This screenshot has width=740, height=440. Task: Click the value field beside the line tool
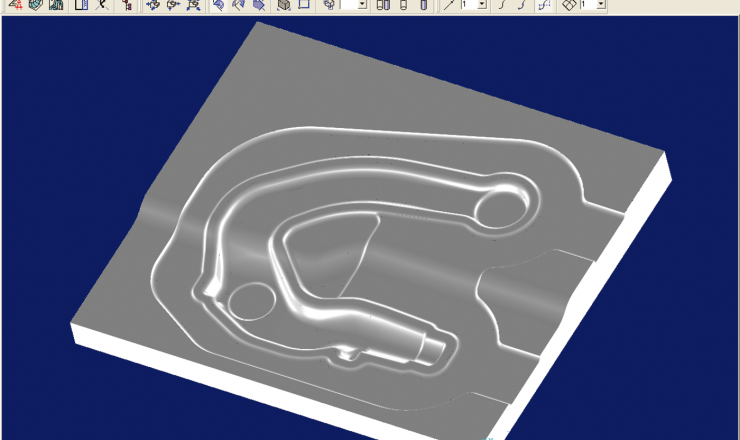(467, 5)
